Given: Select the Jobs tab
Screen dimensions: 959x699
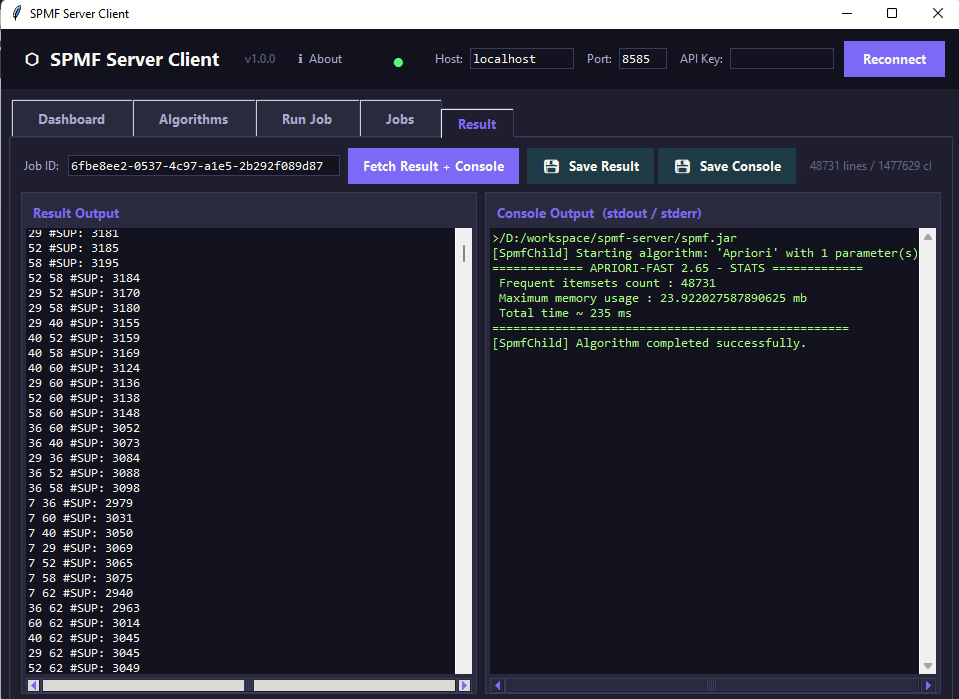Looking at the screenshot, I should pyautogui.click(x=400, y=119).
